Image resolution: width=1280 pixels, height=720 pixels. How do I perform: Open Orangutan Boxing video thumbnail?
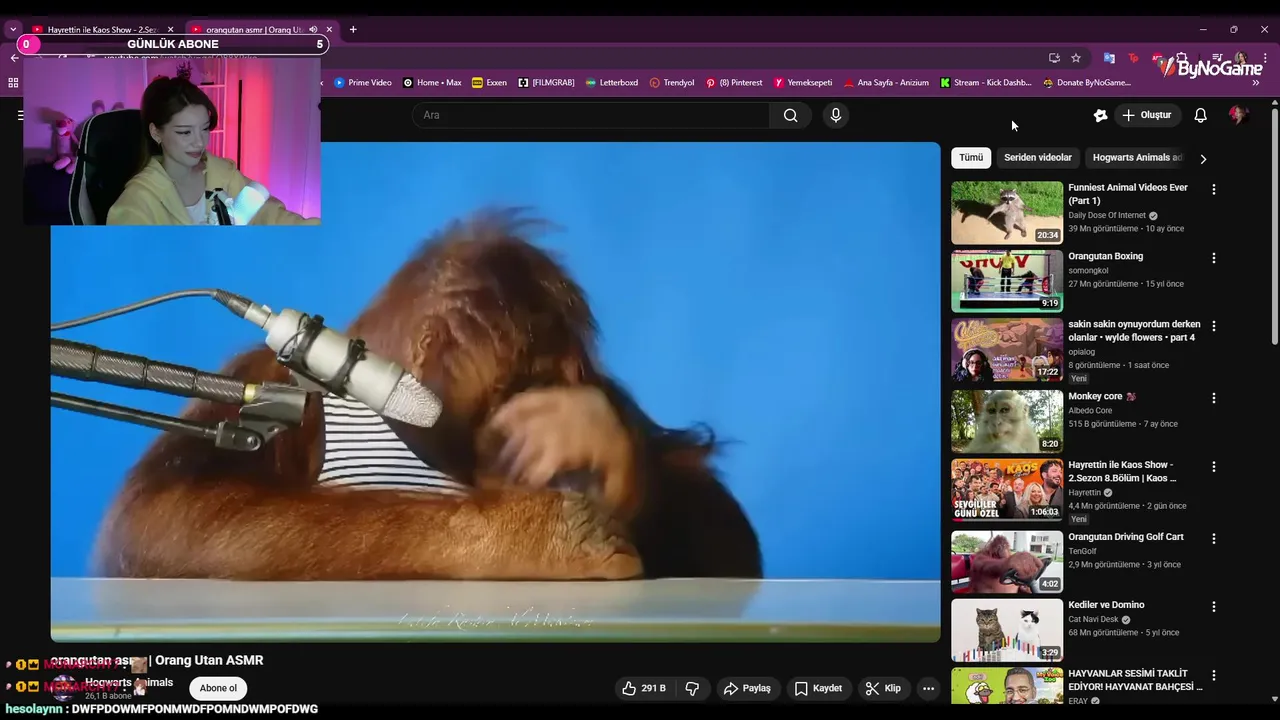coord(1007,281)
